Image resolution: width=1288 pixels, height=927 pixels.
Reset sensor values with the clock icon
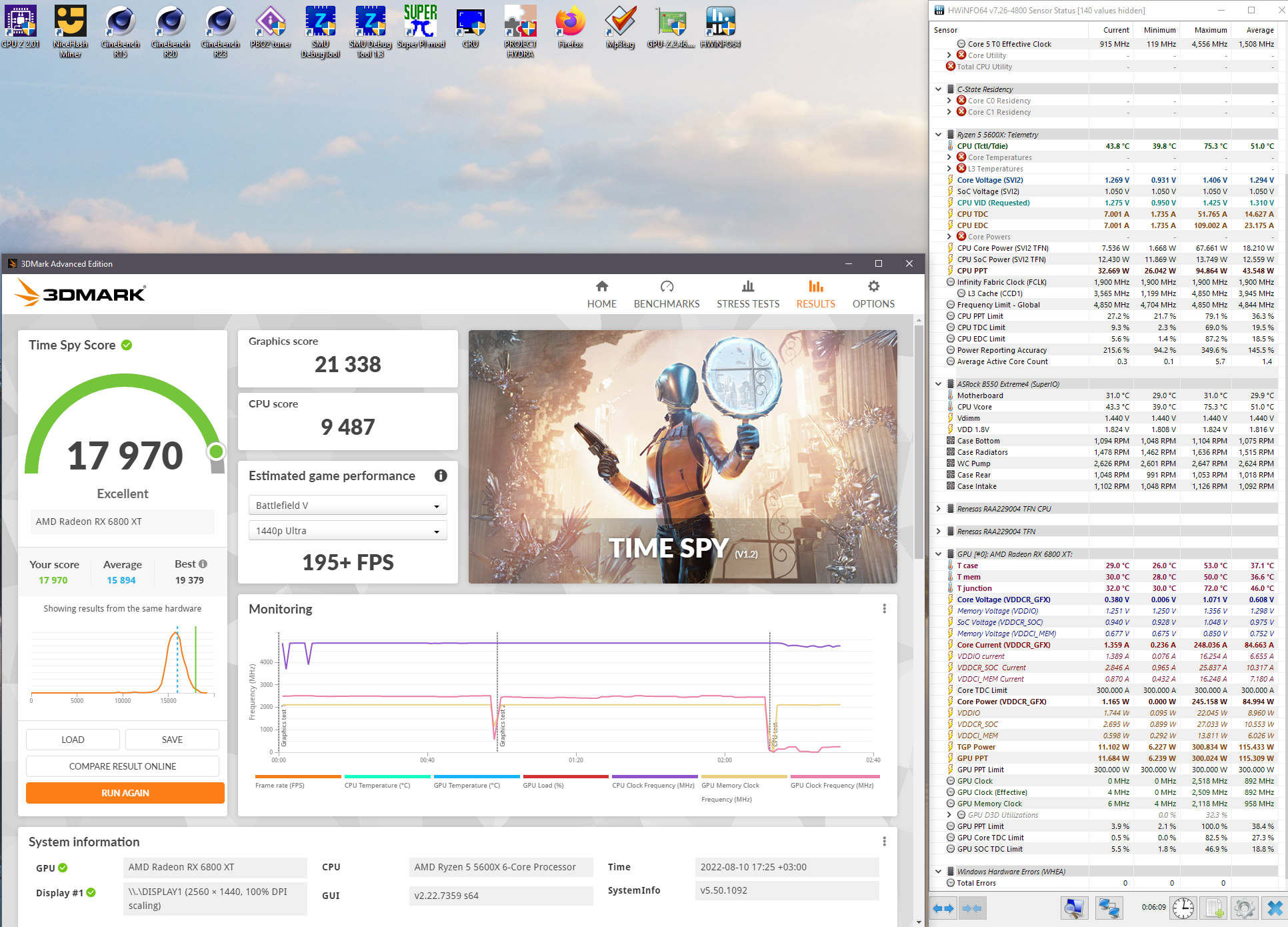tap(1183, 908)
